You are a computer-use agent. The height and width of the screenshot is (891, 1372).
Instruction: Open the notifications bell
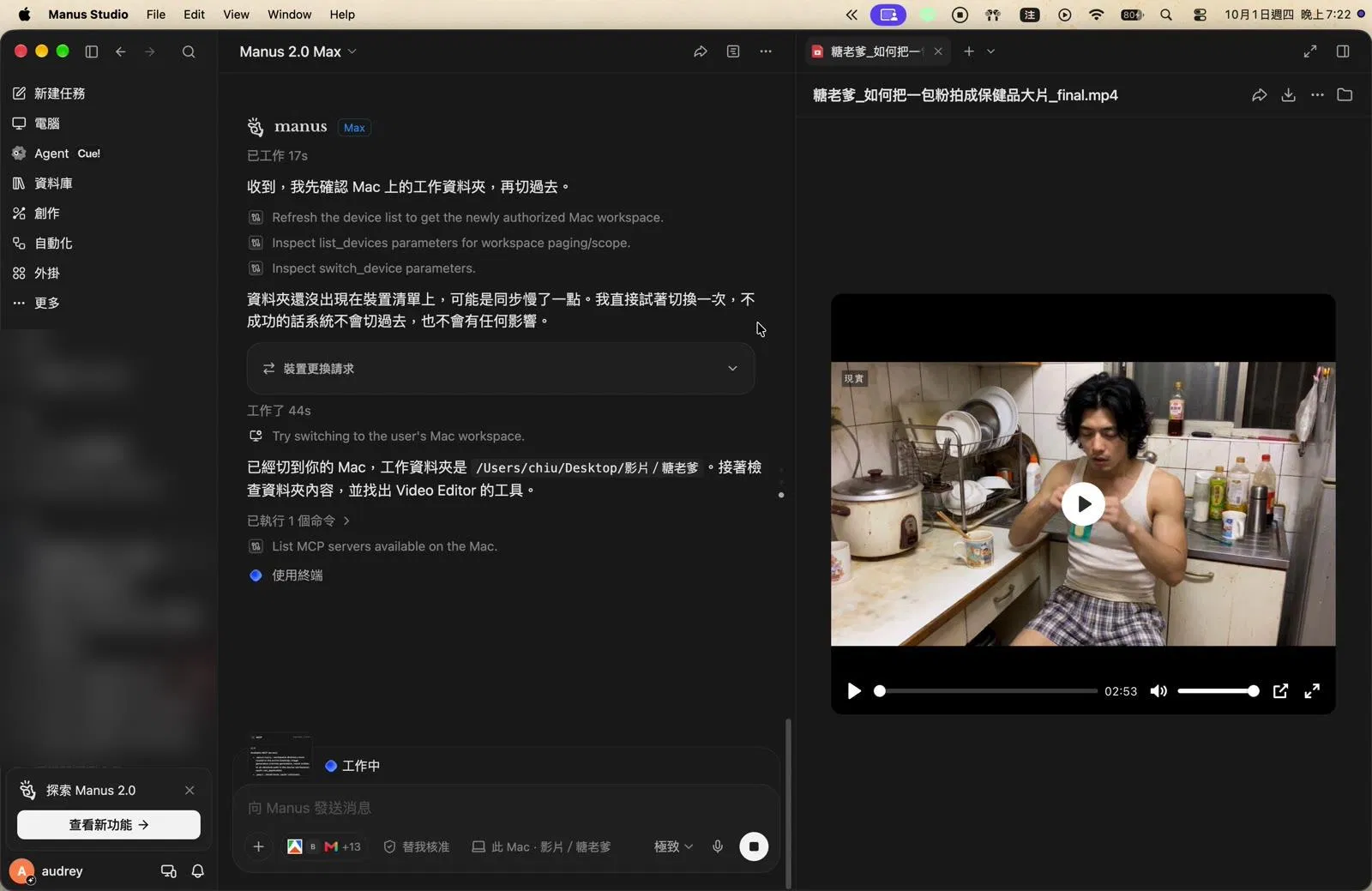point(198,871)
